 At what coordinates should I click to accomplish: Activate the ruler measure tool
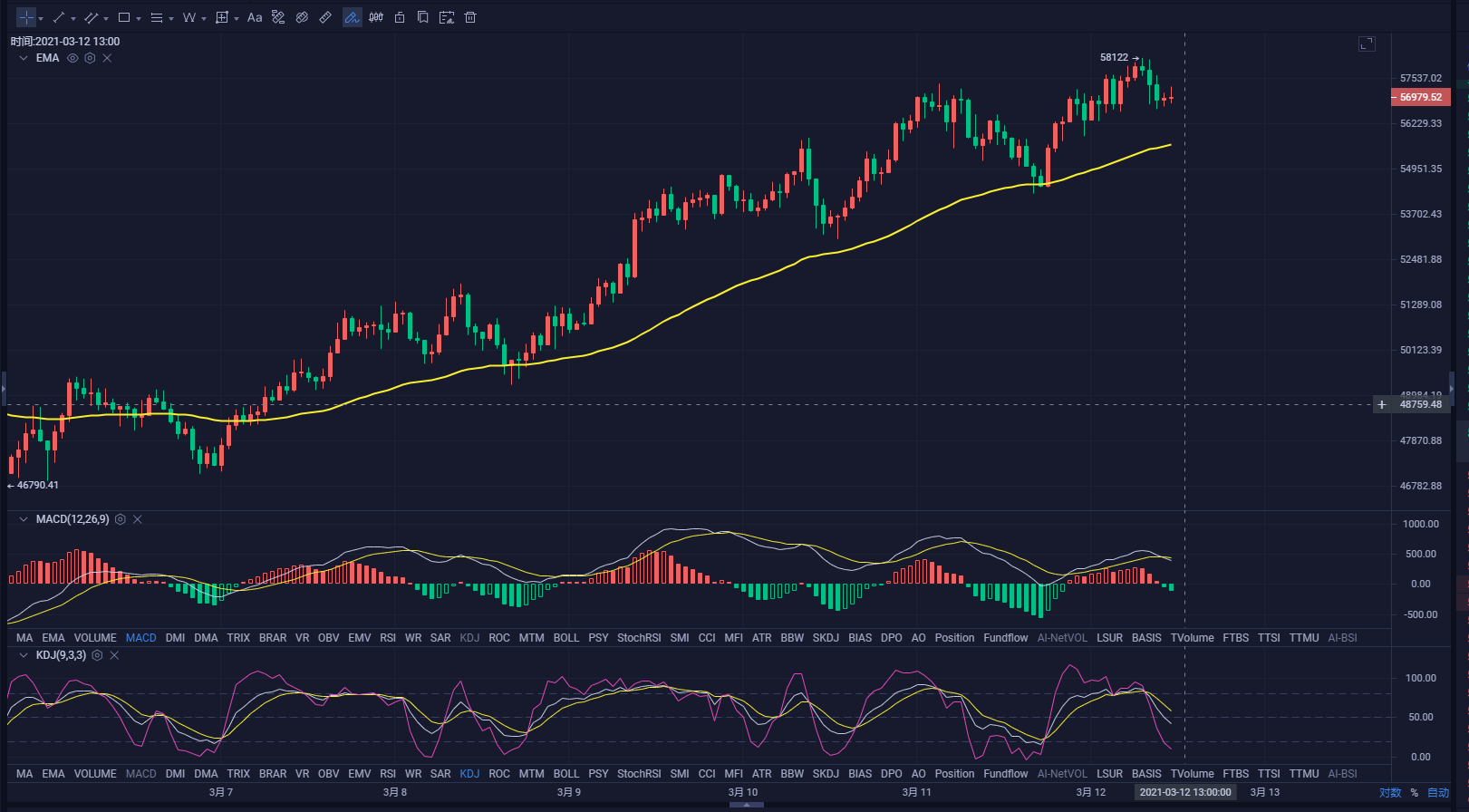click(x=325, y=17)
